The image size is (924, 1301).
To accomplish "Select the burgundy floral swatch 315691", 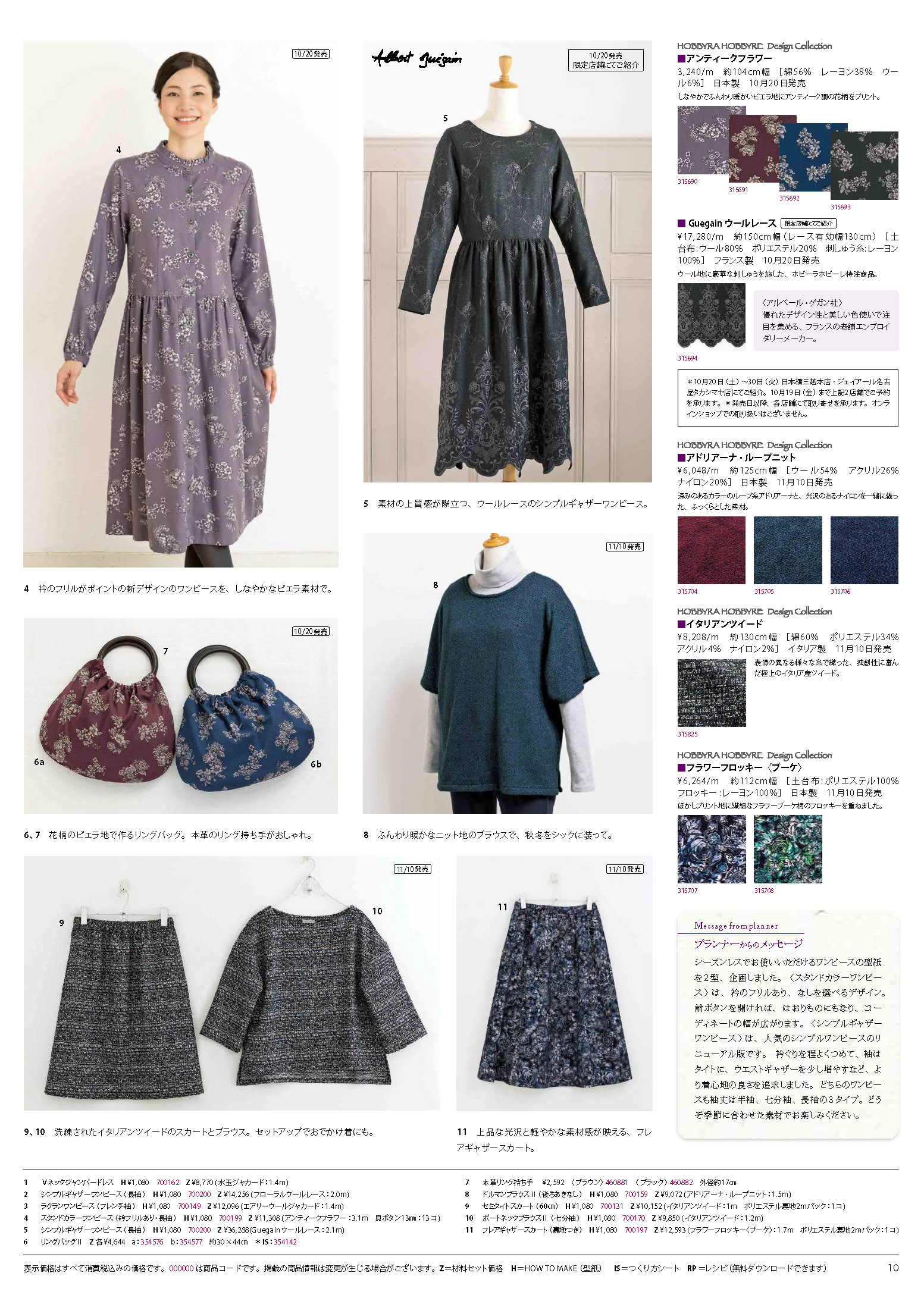I will [756, 150].
